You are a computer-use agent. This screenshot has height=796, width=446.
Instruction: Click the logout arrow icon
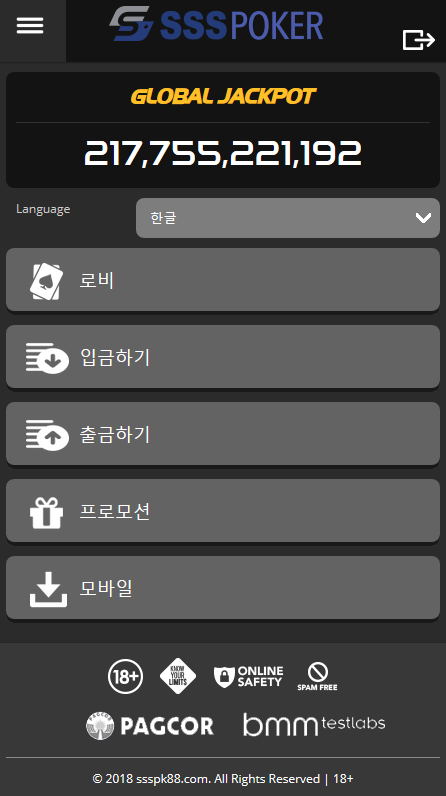pyautogui.click(x=419, y=40)
